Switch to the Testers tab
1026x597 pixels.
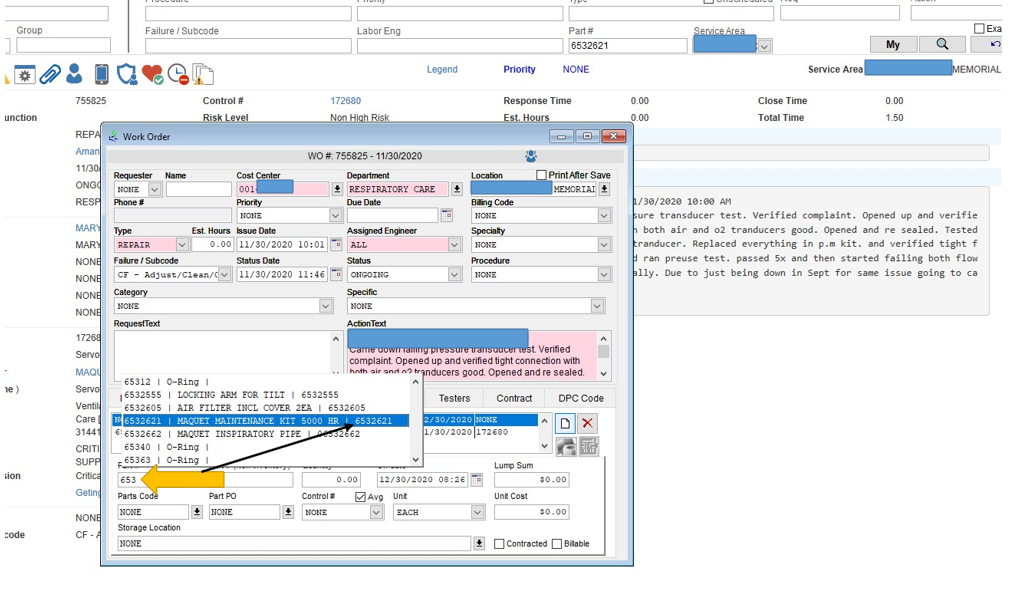454,398
